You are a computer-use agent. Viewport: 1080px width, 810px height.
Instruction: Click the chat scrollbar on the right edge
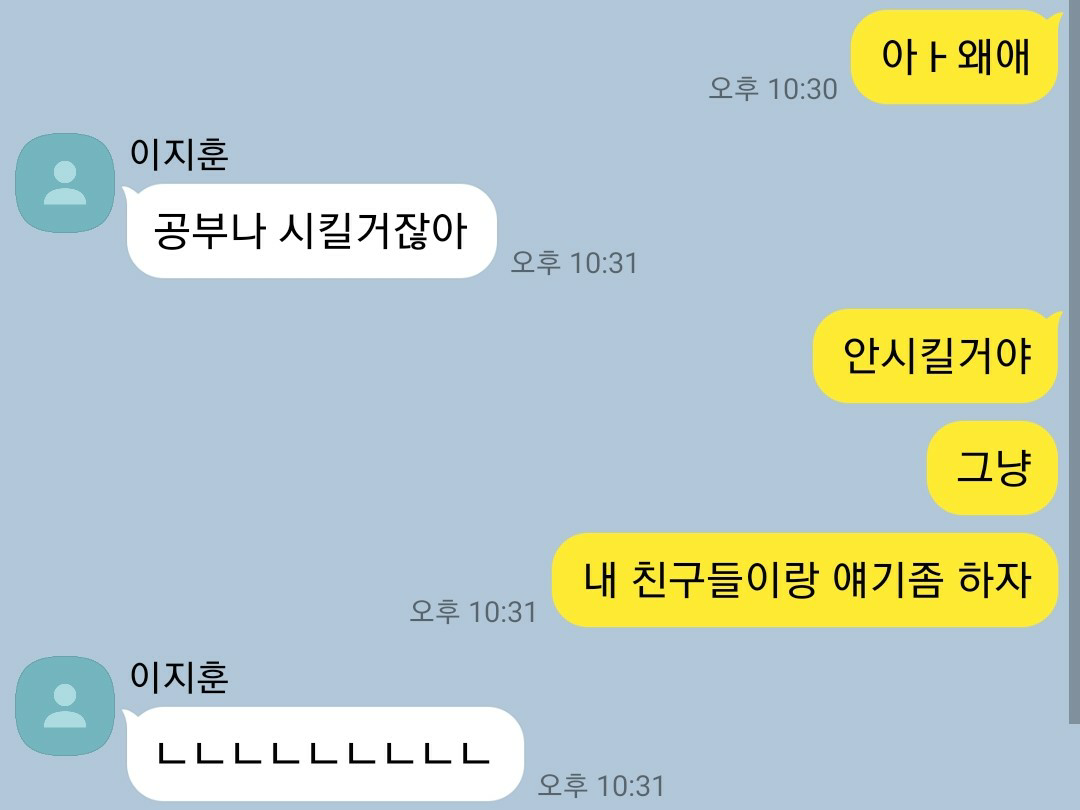tap(1074, 362)
